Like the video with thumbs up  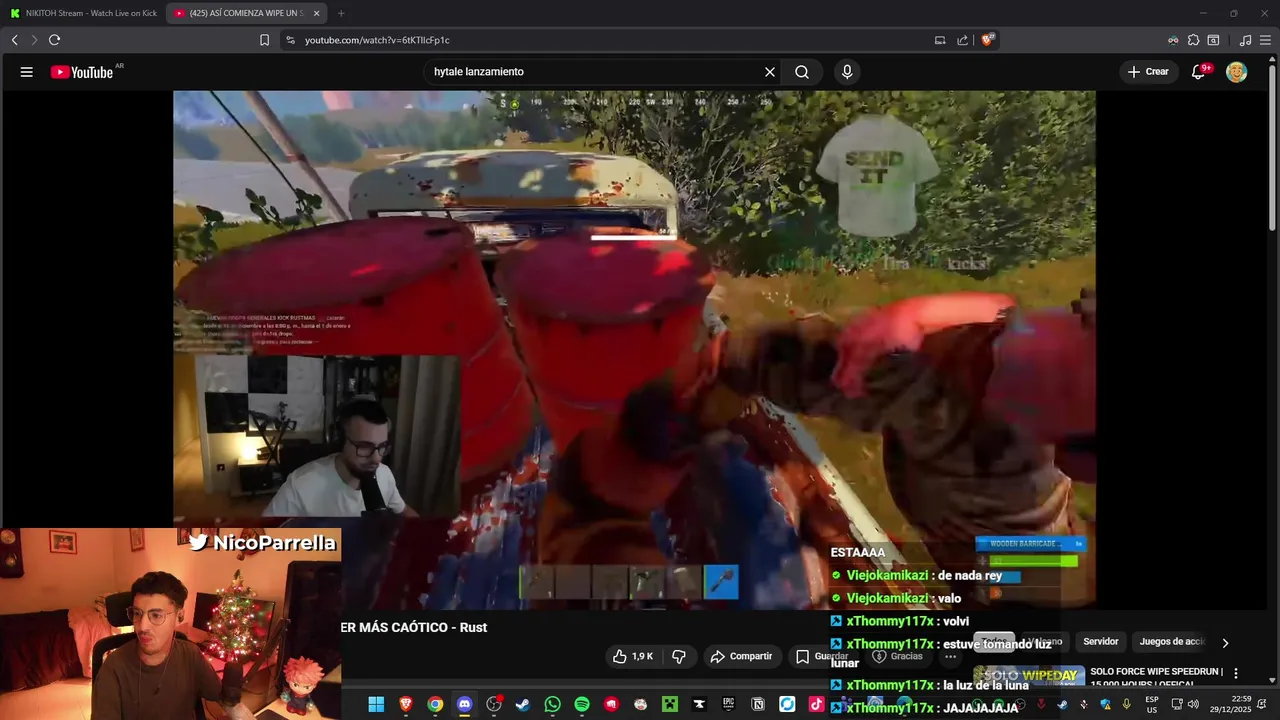click(x=633, y=656)
